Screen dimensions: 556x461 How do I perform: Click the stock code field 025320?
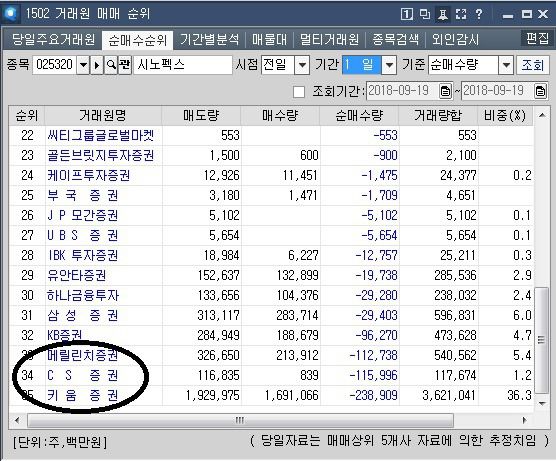pyautogui.click(x=55, y=65)
